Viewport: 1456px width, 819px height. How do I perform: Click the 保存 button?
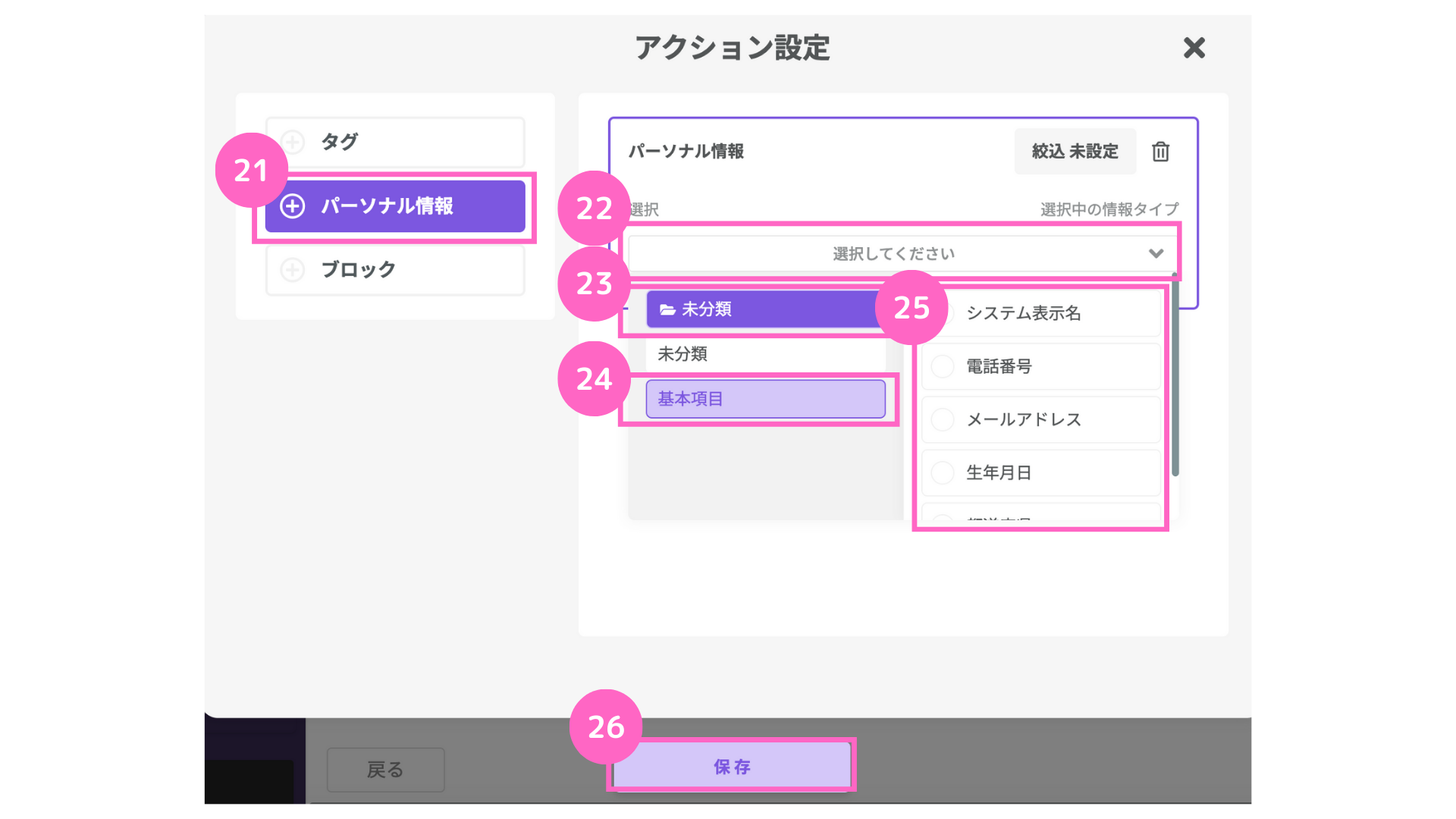click(x=732, y=767)
